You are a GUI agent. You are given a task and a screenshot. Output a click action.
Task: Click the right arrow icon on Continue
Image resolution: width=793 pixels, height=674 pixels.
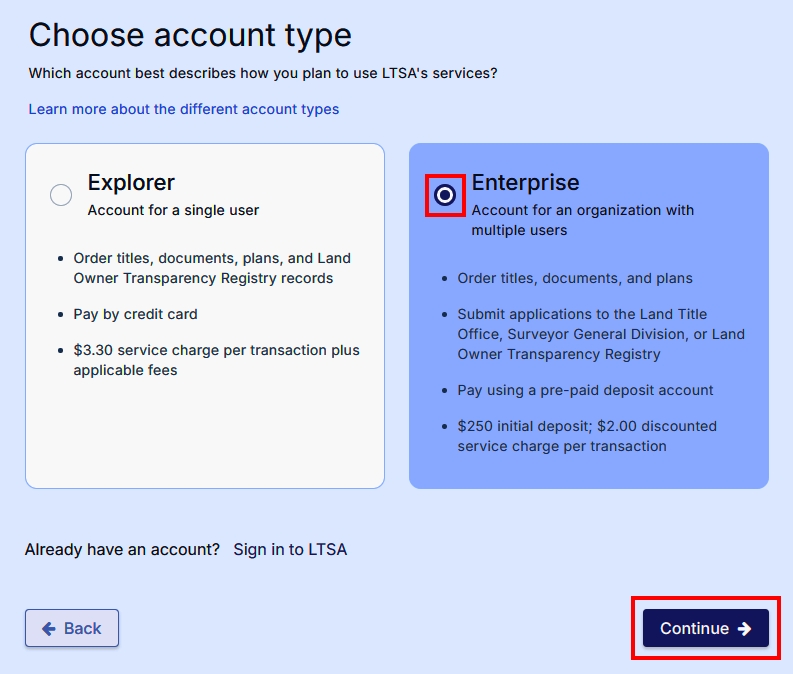click(744, 628)
